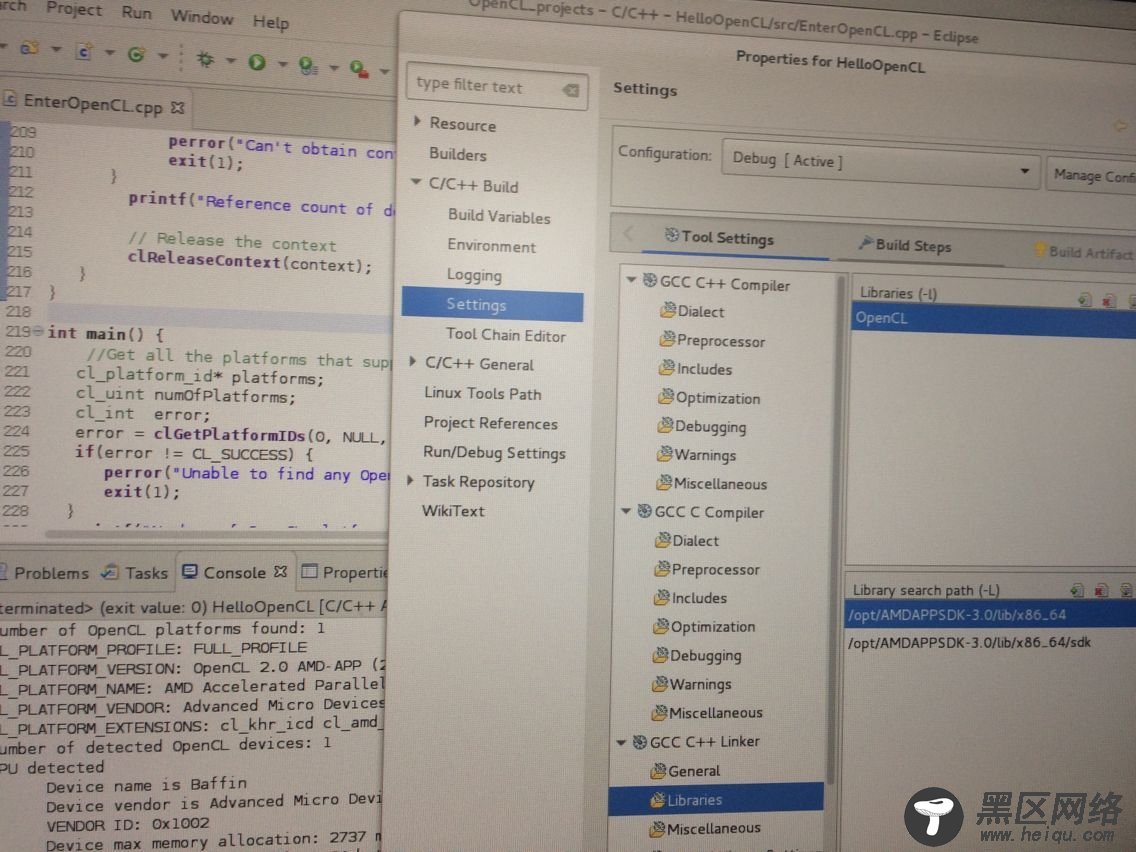Viewport: 1136px width, 852px height.
Task: Click the delete icon in Library search path header
Action: tap(1101, 590)
